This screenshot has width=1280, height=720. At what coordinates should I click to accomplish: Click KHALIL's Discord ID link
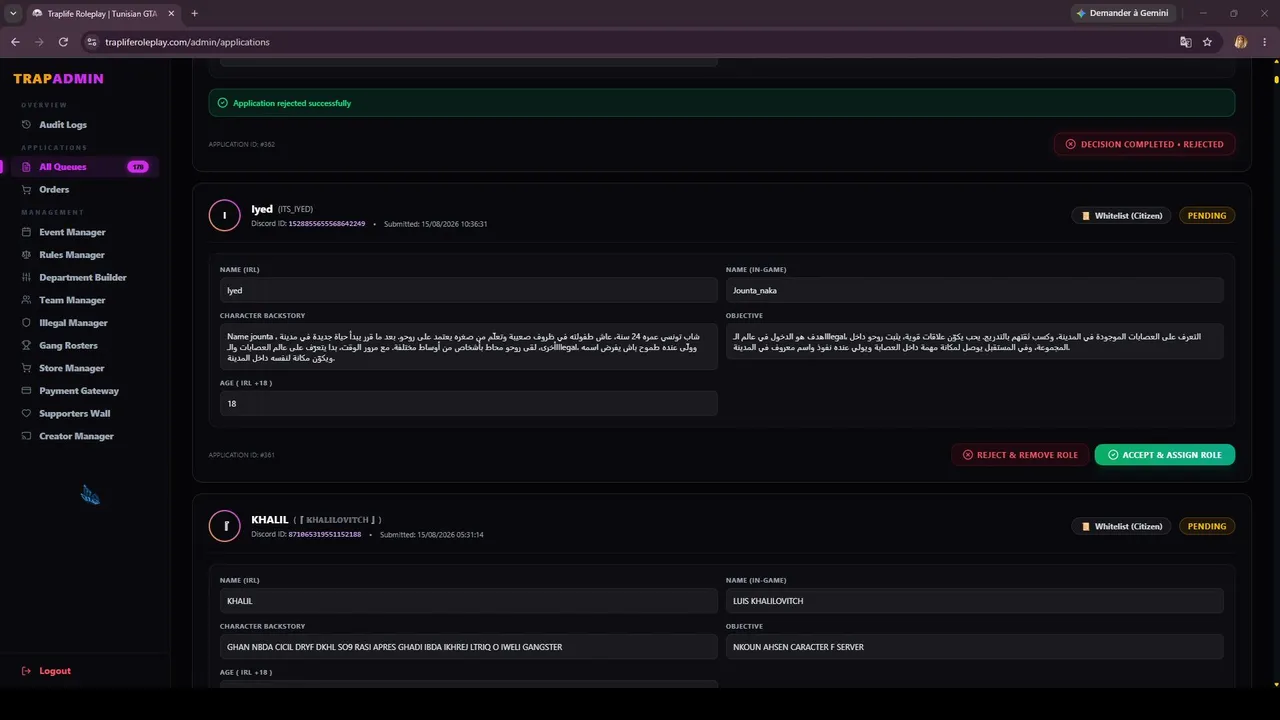pos(325,535)
